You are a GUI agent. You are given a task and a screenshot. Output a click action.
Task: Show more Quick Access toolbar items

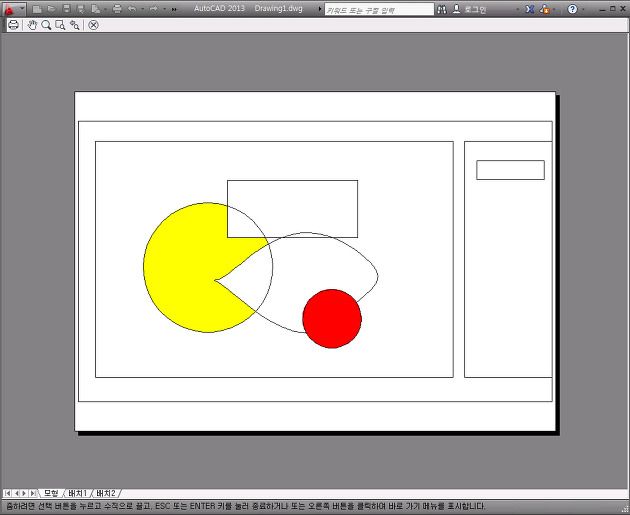(174, 9)
